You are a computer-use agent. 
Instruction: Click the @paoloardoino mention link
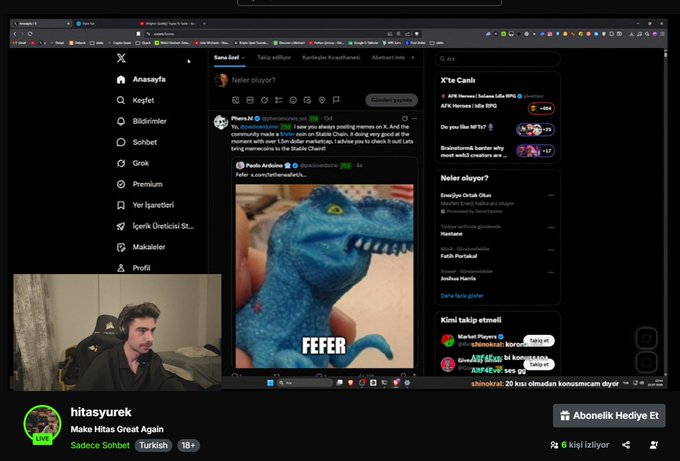259,127
